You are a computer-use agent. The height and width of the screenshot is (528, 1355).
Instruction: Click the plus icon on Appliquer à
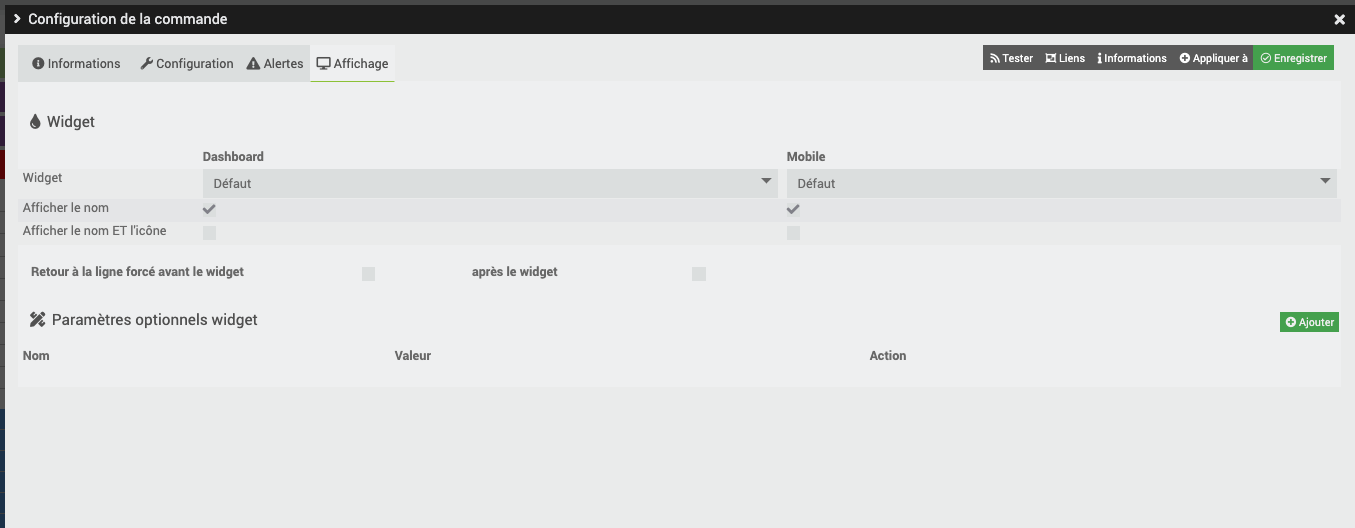[1185, 59]
